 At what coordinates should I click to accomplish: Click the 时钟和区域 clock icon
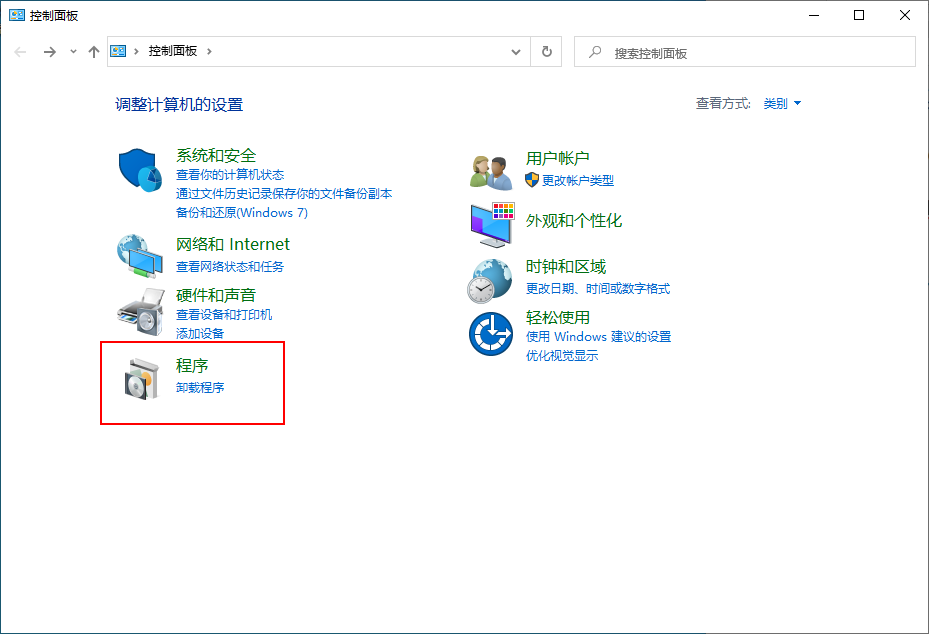point(489,279)
